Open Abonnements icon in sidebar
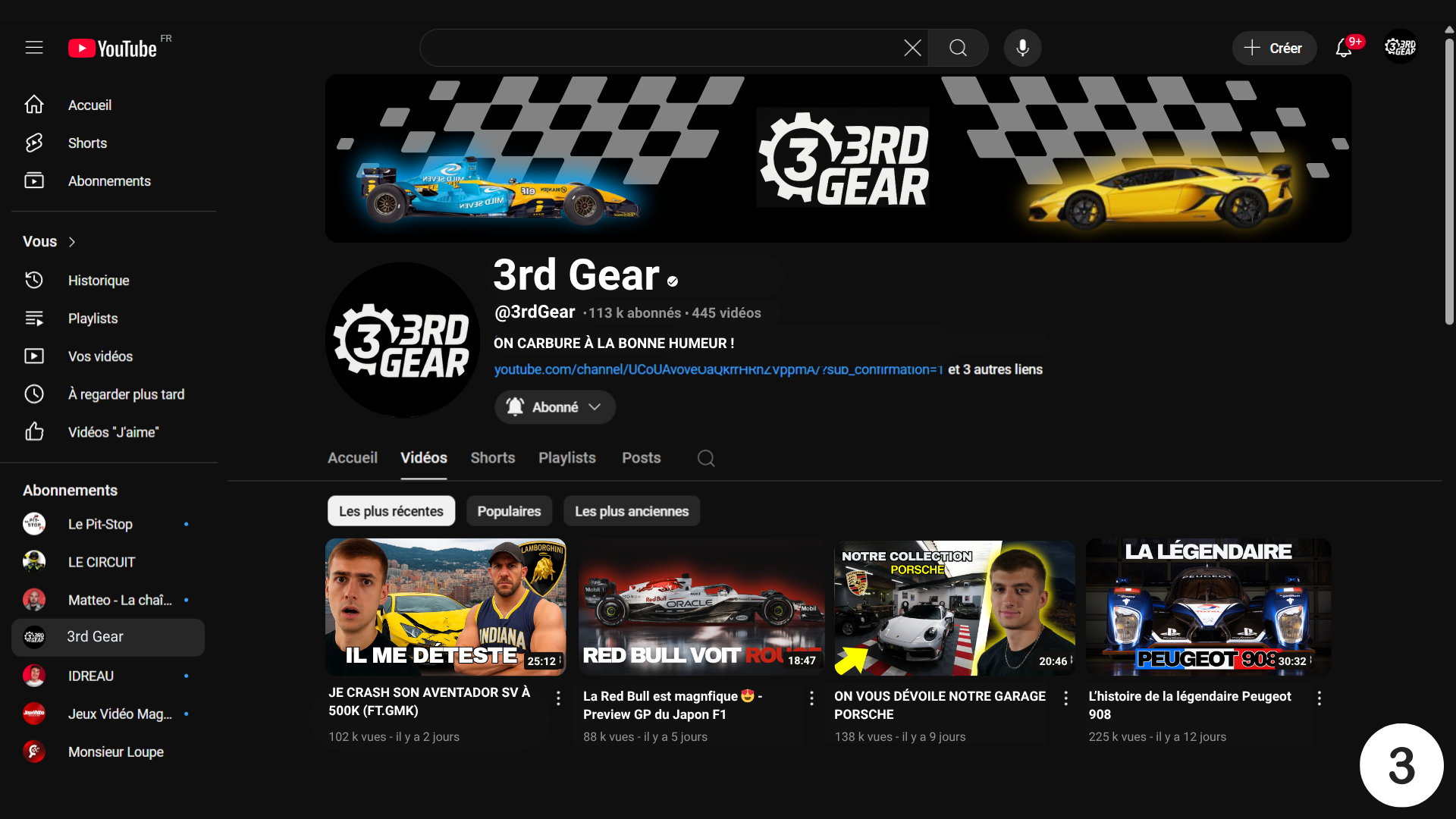The image size is (1456, 819). click(34, 180)
